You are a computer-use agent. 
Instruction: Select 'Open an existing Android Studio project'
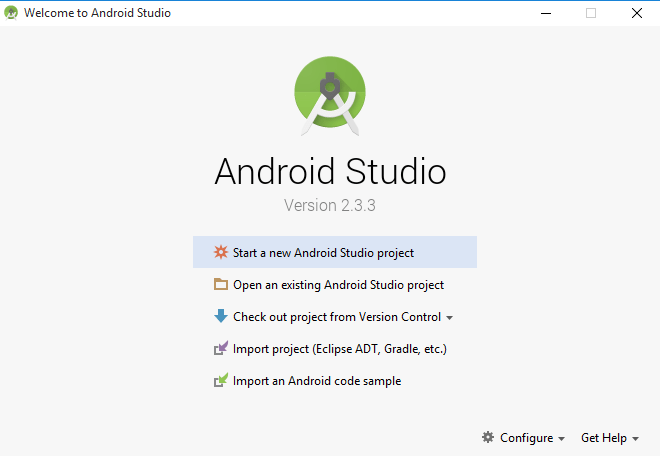pyautogui.click(x=335, y=285)
